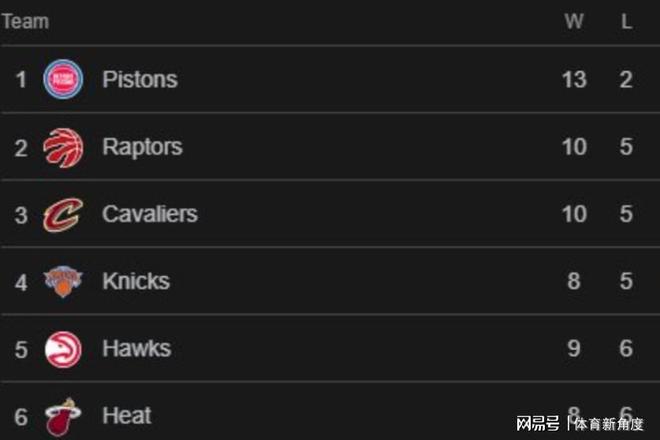The image size is (660, 440).
Task: Click the Knicks team logo
Action: (63, 281)
